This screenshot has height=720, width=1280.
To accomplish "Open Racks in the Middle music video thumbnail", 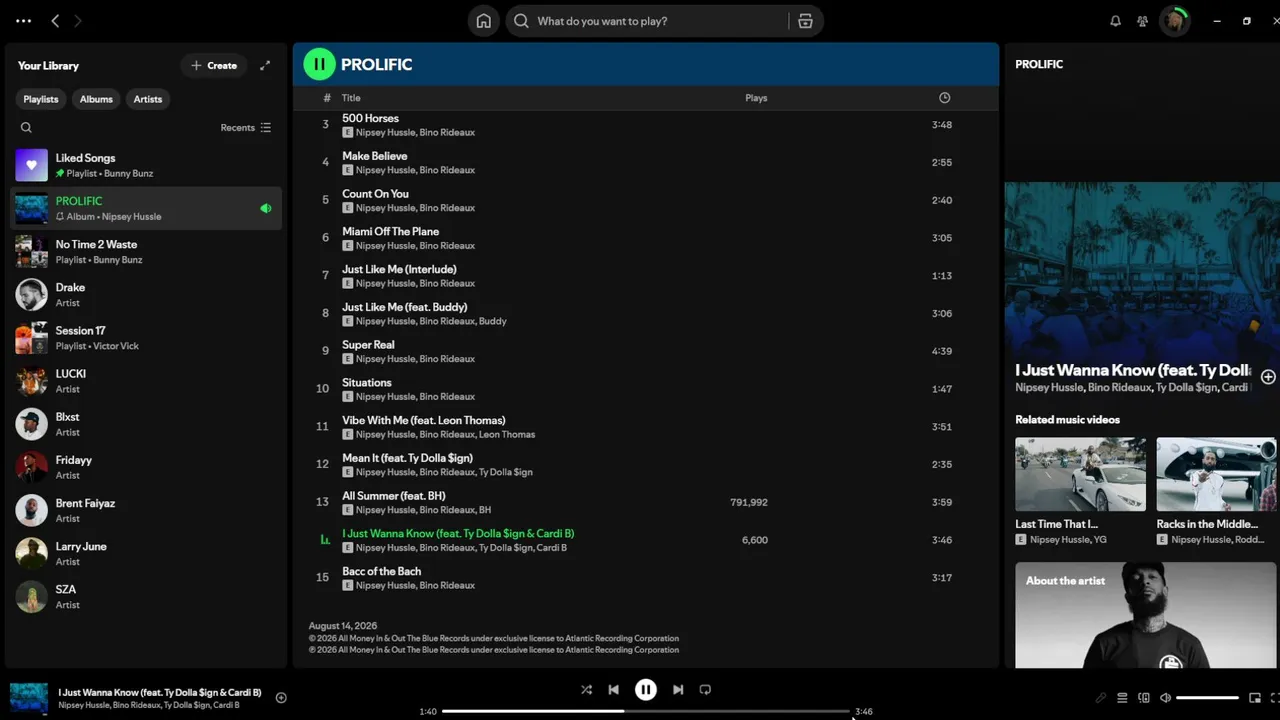I will coord(1217,474).
